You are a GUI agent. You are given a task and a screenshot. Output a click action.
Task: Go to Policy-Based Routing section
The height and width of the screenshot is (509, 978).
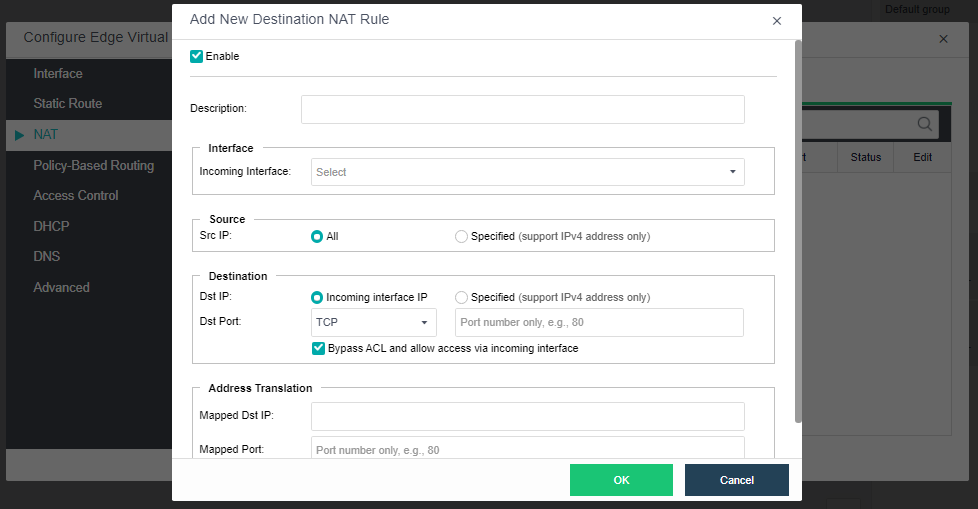point(93,165)
